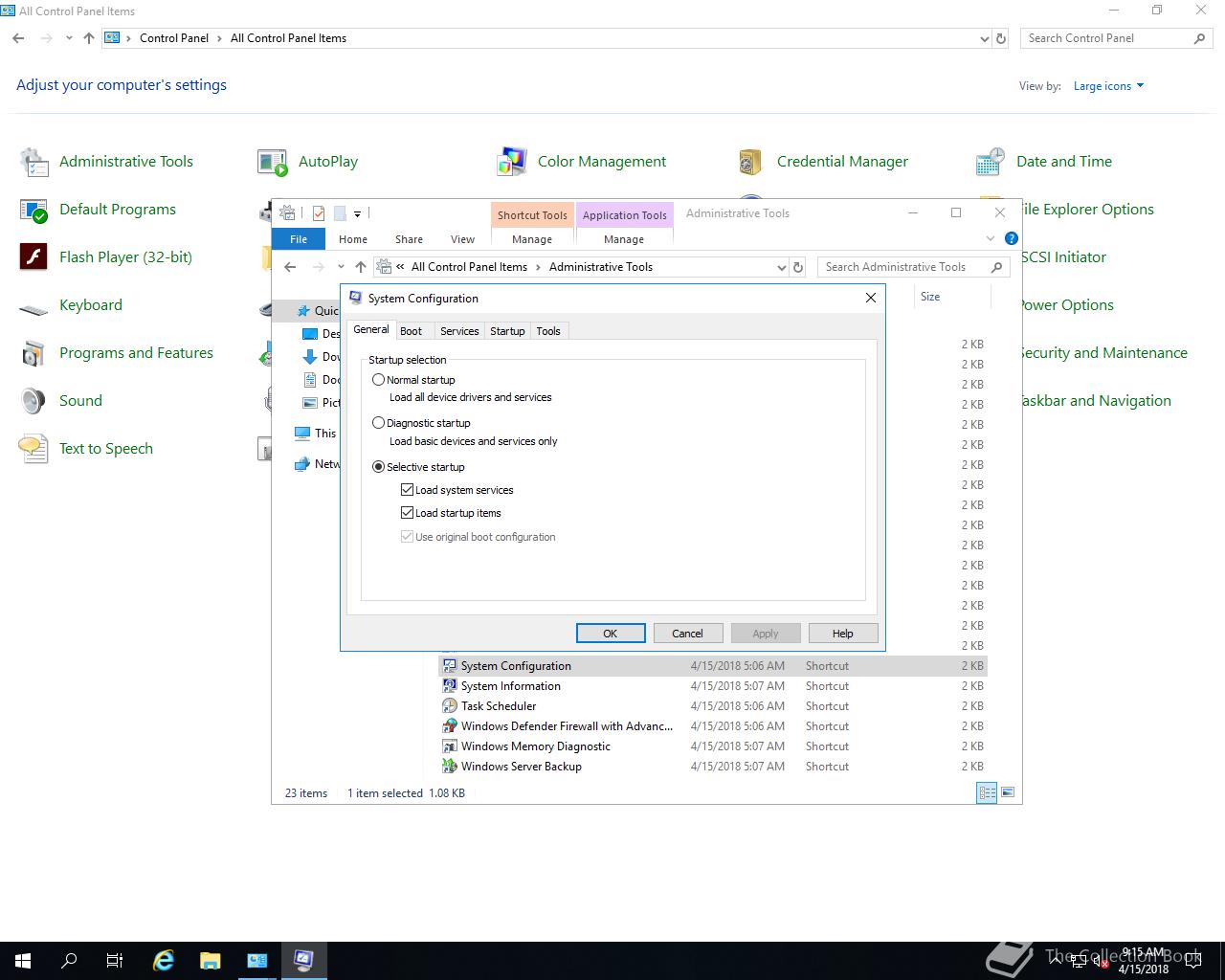Click Cancel in System Configuration
Viewport: 1225px width, 980px height.
click(687, 634)
